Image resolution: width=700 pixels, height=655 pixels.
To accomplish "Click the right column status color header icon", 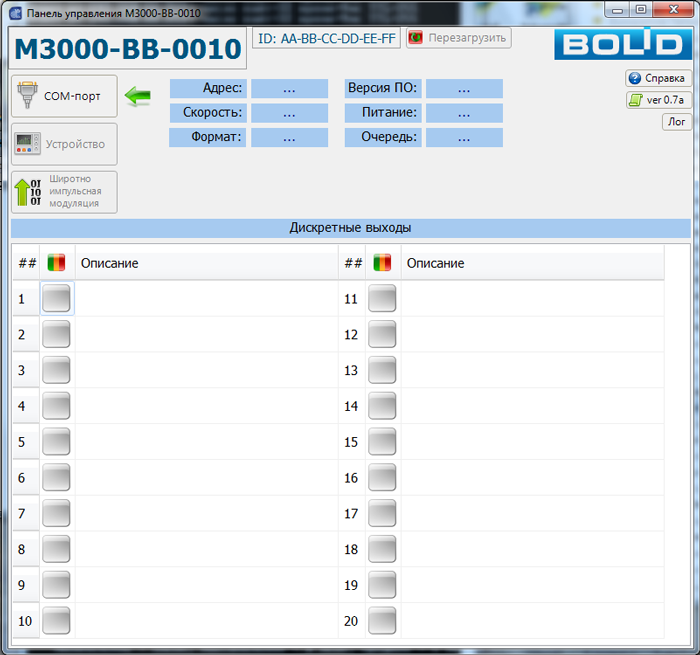I will point(382,263).
